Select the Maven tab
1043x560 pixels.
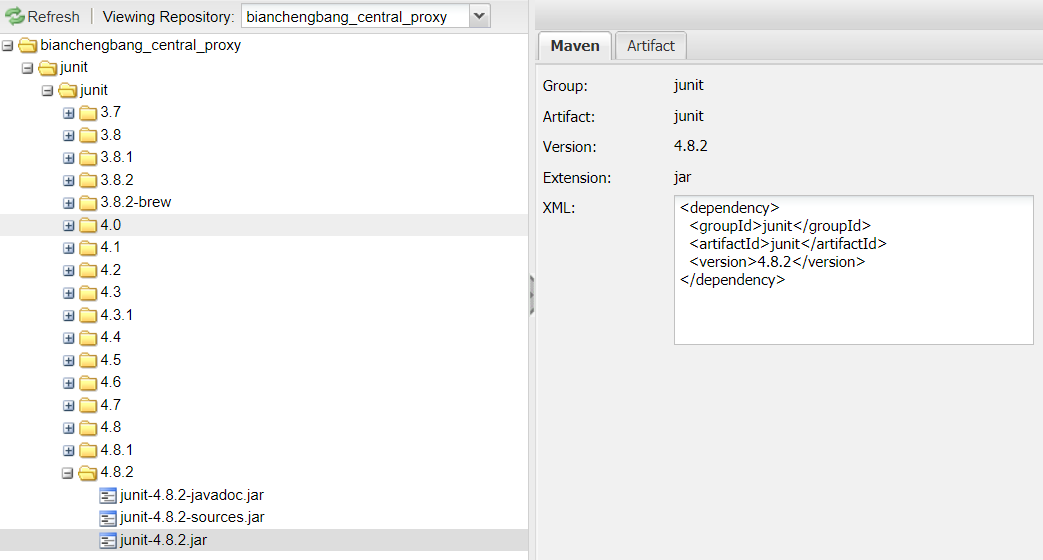pyautogui.click(x=575, y=45)
